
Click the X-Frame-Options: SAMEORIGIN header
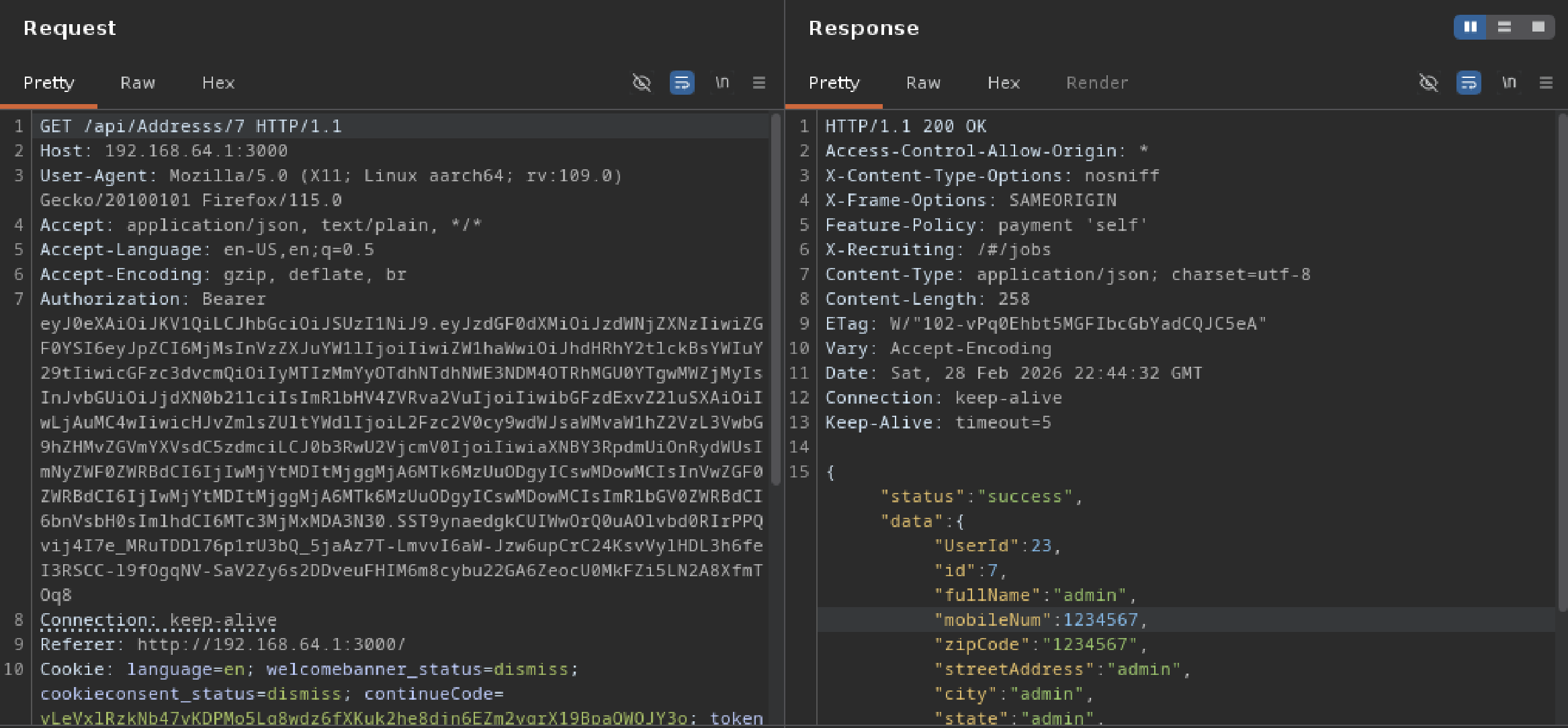[x=971, y=200]
